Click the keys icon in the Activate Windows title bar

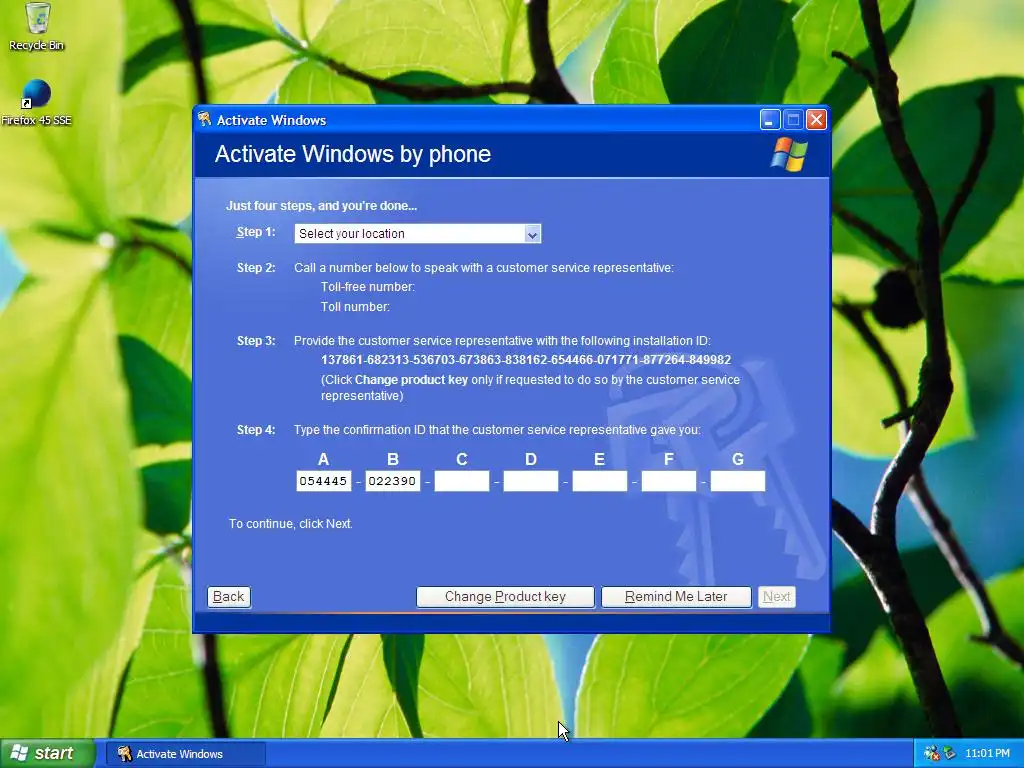[x=205, y=120]
